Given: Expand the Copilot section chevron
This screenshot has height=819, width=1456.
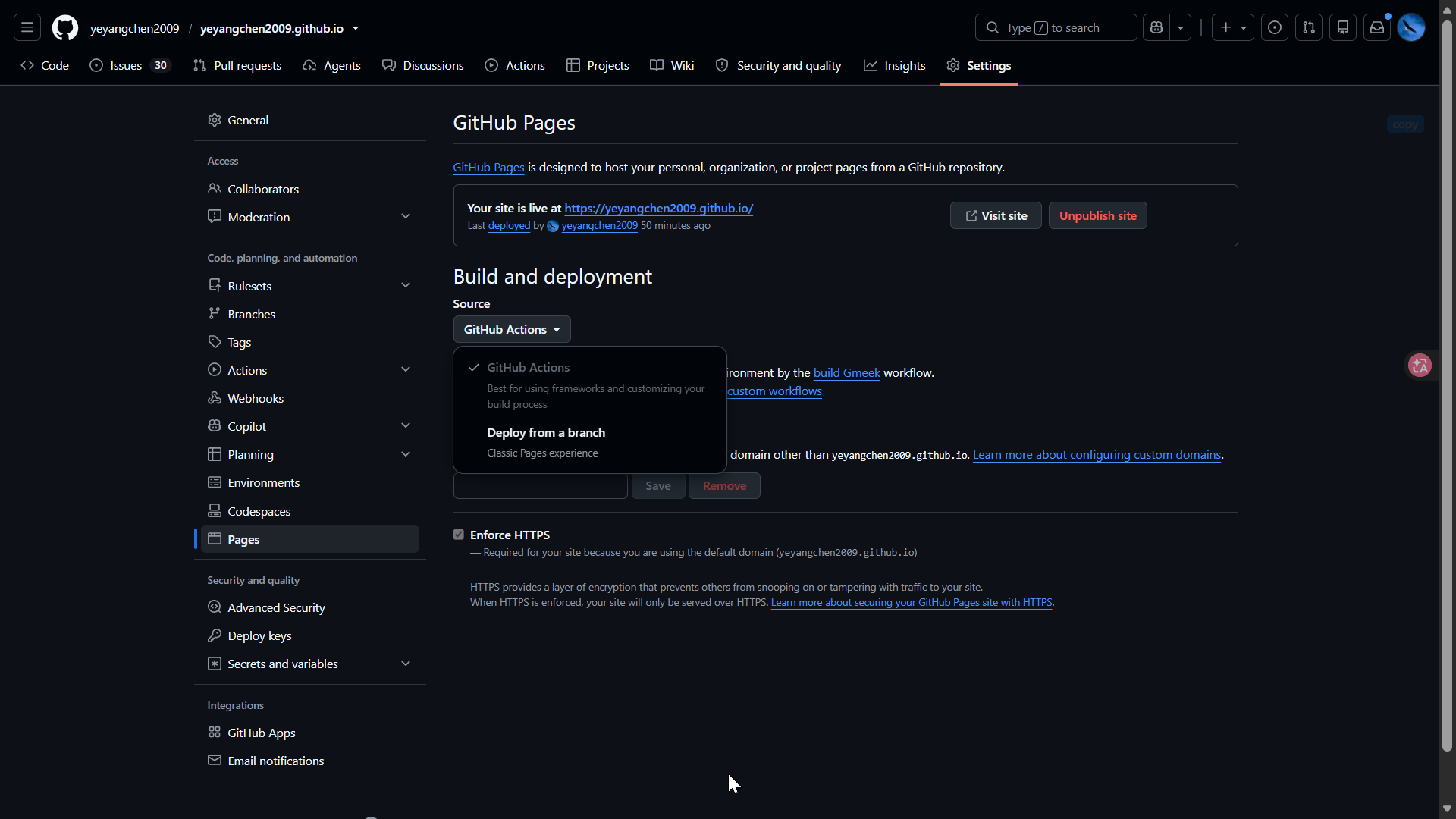Looking at the screenshot, I should coord(406,426).
